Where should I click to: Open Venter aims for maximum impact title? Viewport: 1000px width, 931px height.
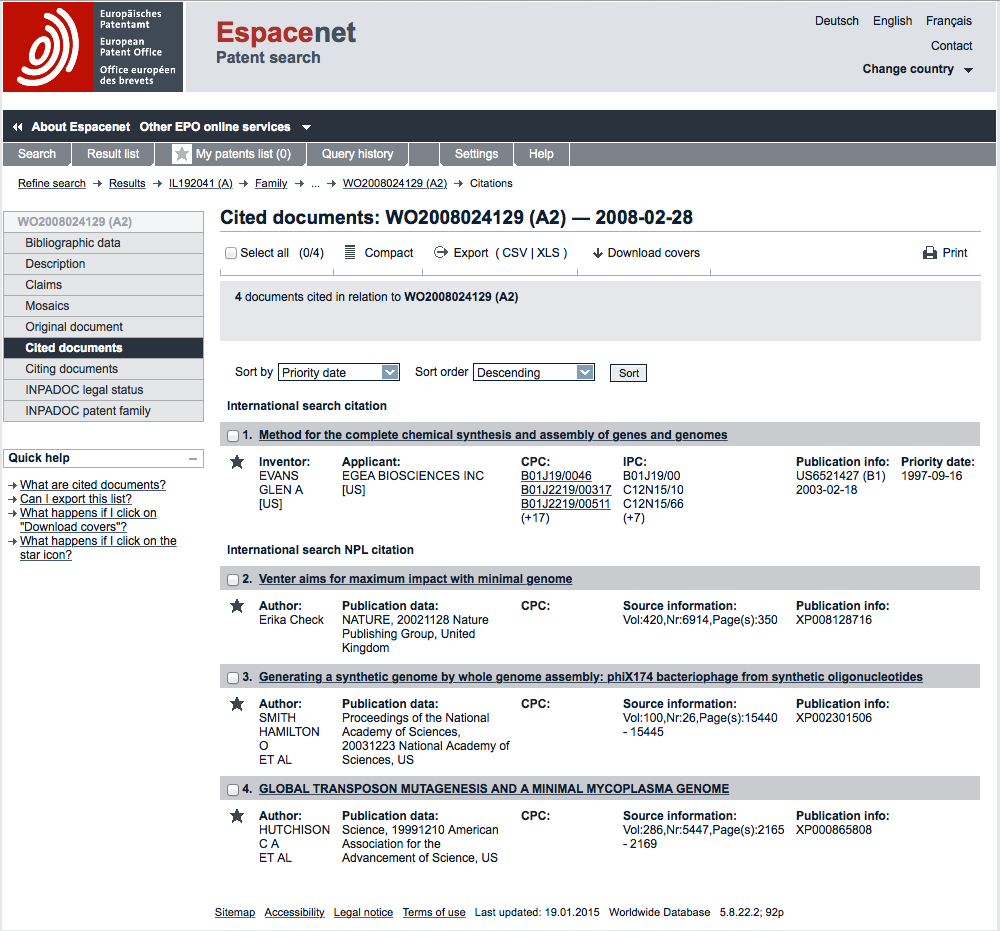[x=415, y=579]
